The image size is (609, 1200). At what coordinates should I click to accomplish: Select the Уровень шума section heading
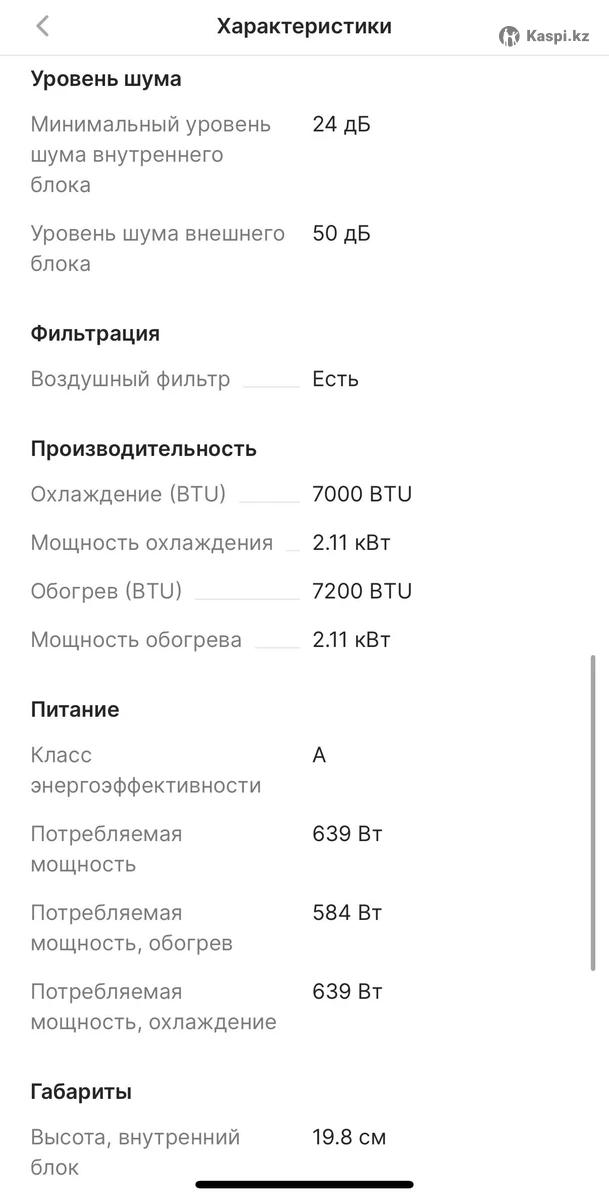pyautogui.click(x=106, y=79)
